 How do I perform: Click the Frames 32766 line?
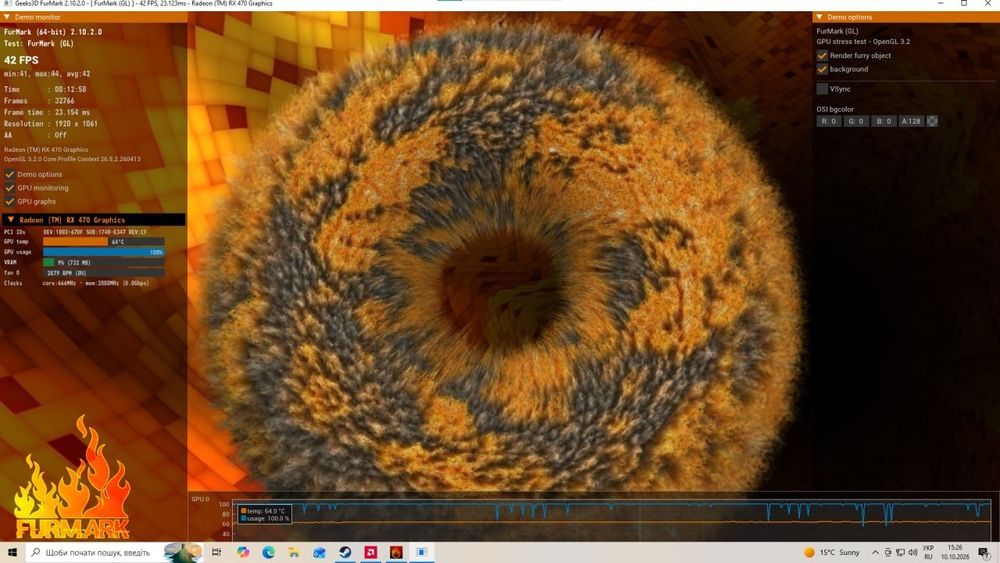click(x=40, y=101)
